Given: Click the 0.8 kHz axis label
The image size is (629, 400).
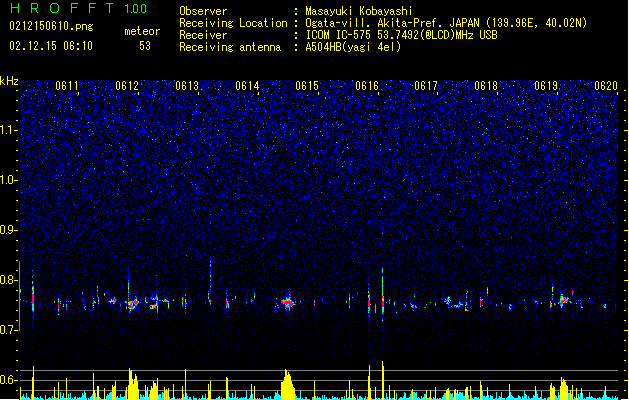Looking at the screenshot, I should point(8,280).
